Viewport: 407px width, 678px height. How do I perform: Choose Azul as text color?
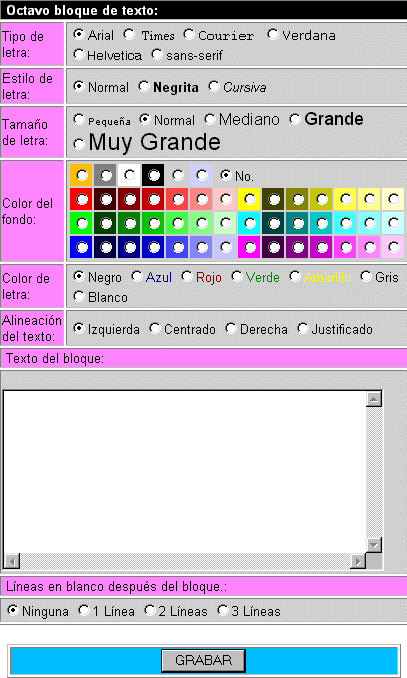[137, 275]
